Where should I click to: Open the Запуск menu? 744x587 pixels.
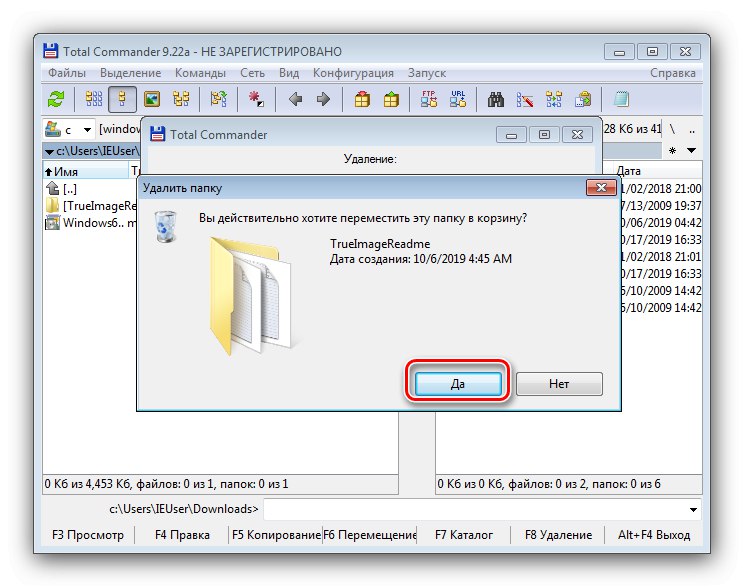coord(427,73)
